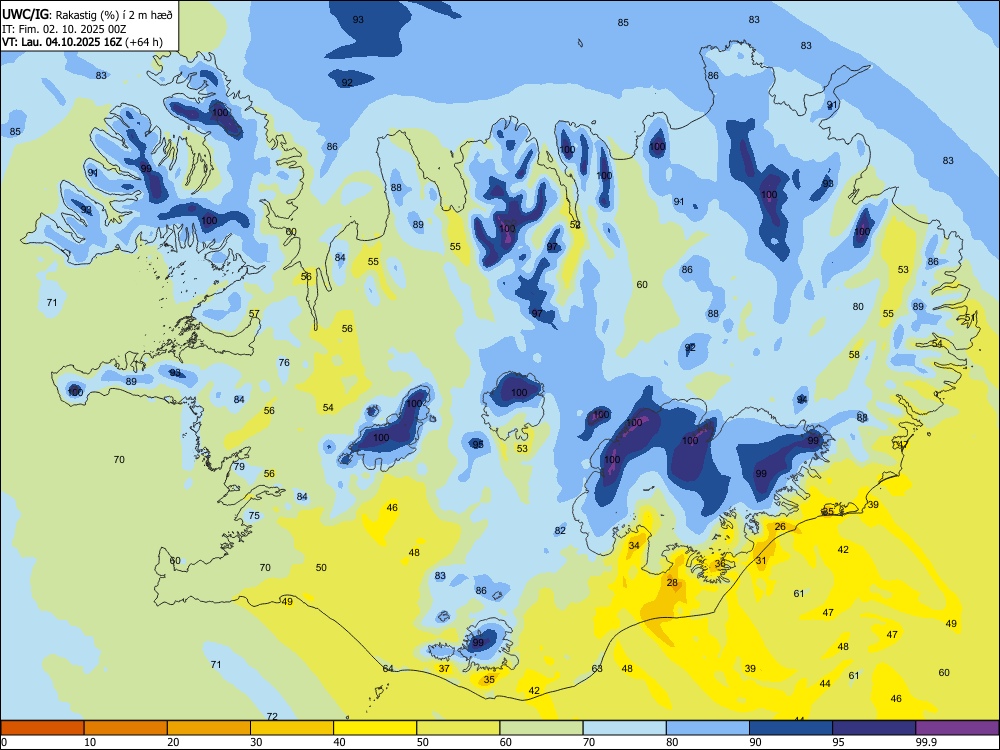Click the title text 'UWC/IG: Rakastig (%) í 2 m hæð'

click(x=87, y=14)
